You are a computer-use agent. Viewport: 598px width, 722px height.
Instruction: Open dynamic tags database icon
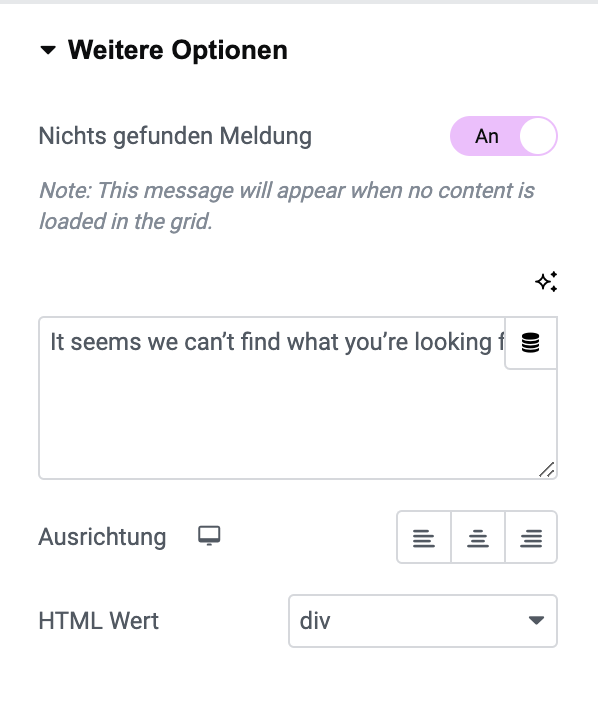click(530, 343)
